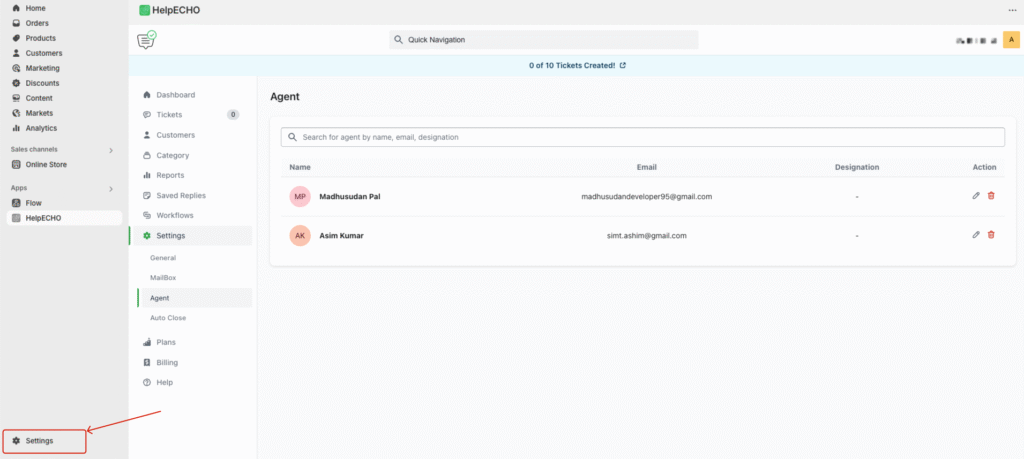Click edit pencil icon for Madhusudan Pal

976,196
